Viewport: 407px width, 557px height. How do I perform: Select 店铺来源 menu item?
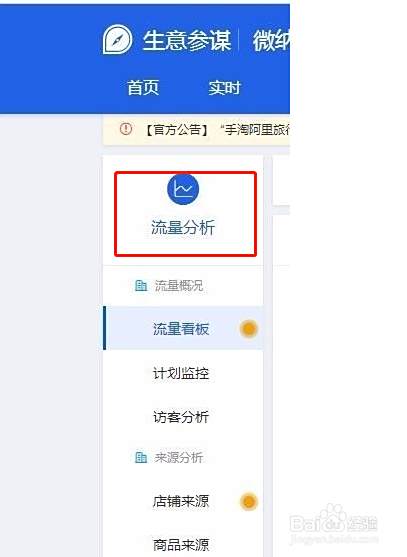pos(181,501)
